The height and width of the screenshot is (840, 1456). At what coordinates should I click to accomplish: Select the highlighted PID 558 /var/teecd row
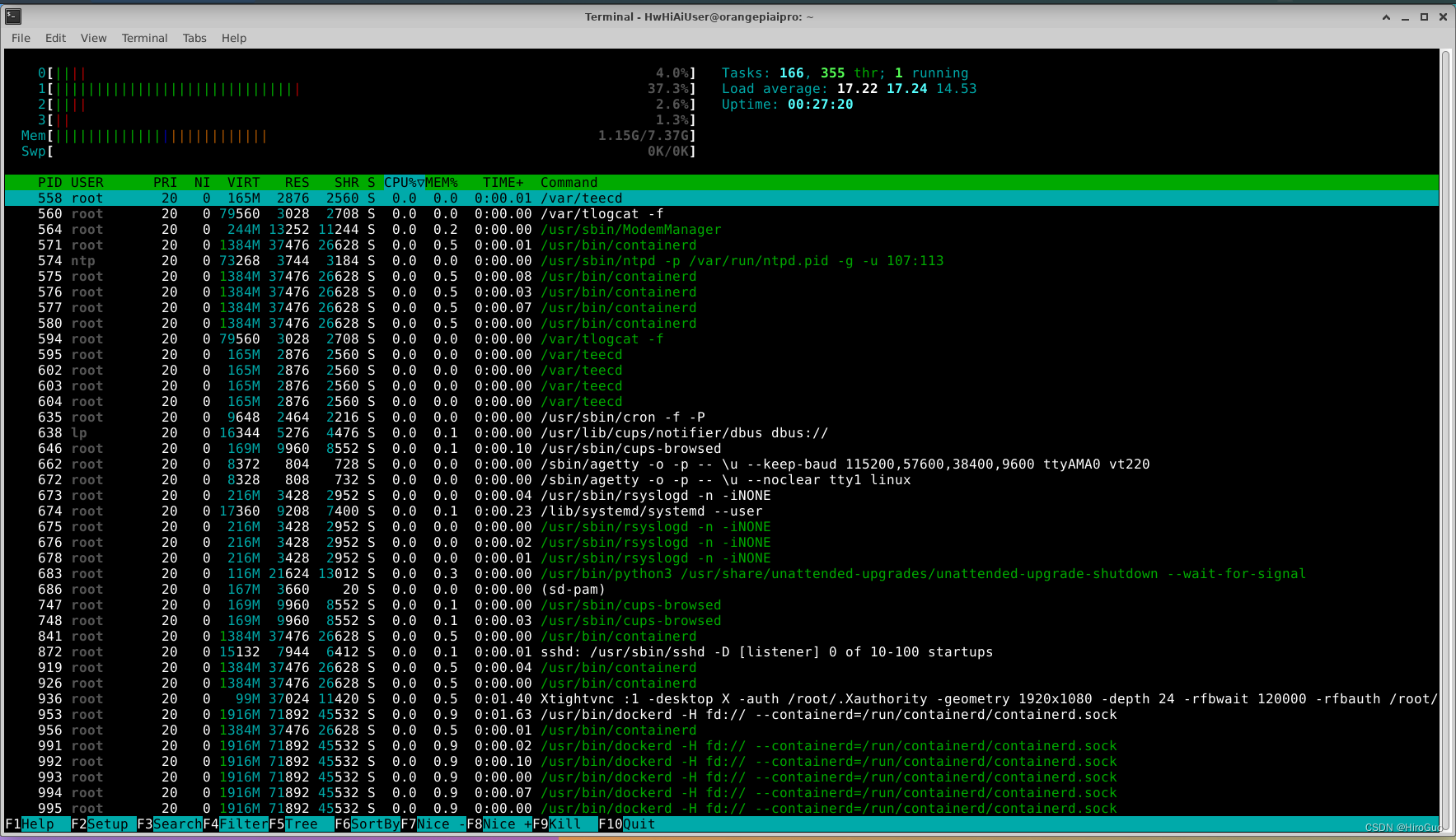[x=721, y=198]
